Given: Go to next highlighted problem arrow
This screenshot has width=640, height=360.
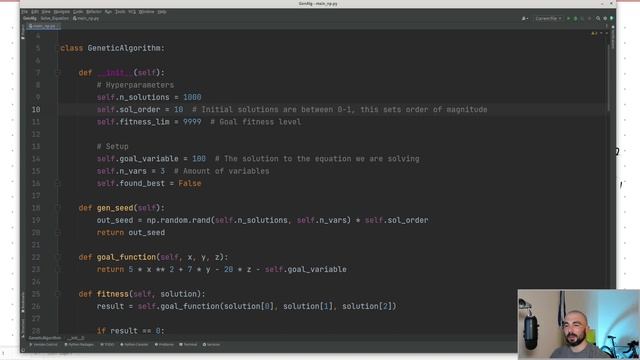Looking at the screenshot, I should [x=607, y=33].
